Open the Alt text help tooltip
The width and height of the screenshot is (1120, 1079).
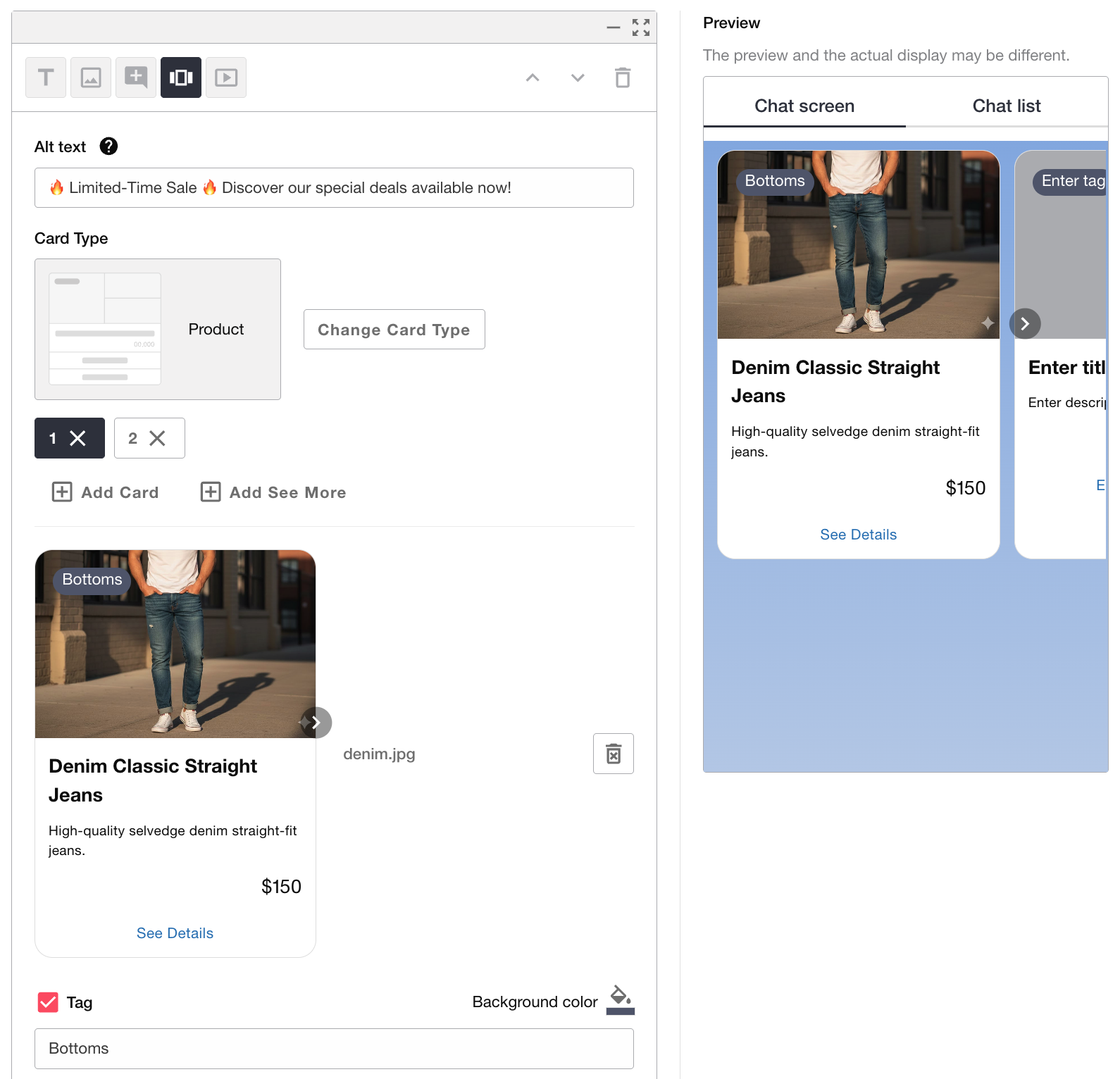click(108, 146)
